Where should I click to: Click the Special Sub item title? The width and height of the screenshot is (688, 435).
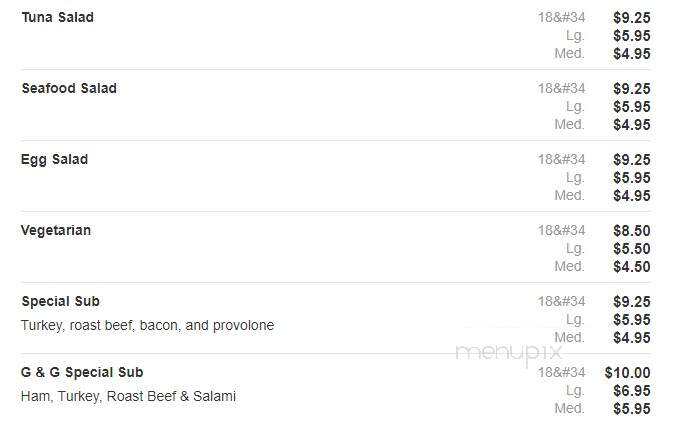[x=61, y=302]
